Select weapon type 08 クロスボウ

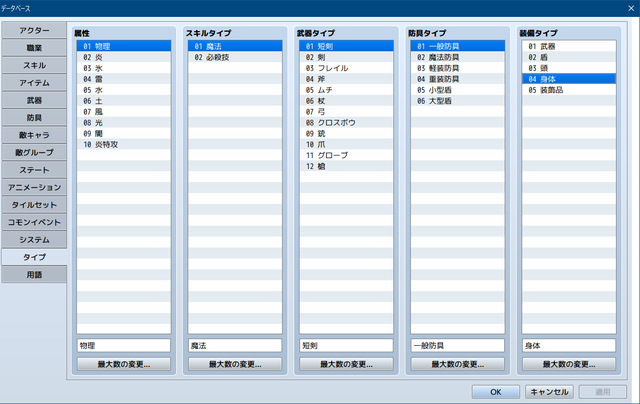pyautogui.click(x=346, y=122)
